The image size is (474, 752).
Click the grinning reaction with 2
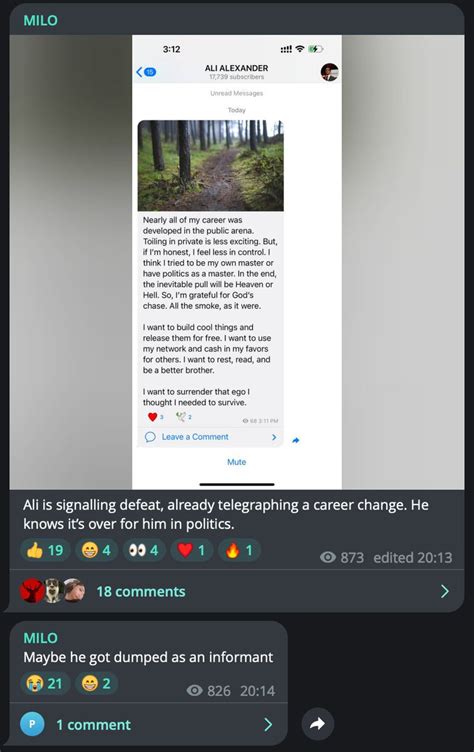coord(96,683)
